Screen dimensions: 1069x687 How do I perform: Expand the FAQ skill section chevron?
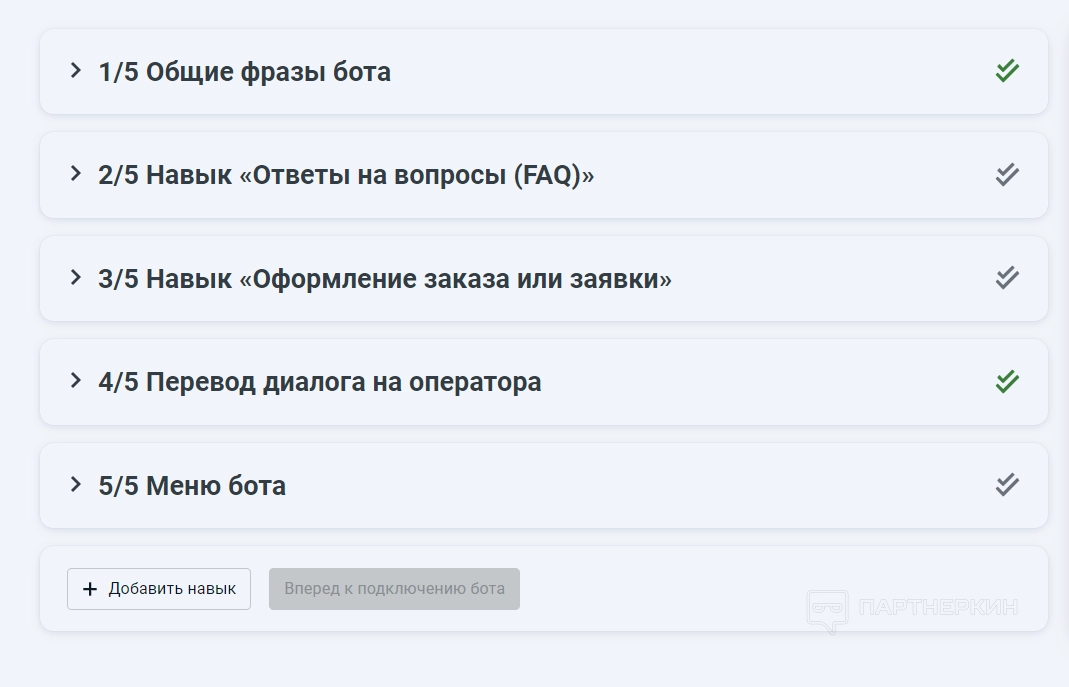point(75,174)
